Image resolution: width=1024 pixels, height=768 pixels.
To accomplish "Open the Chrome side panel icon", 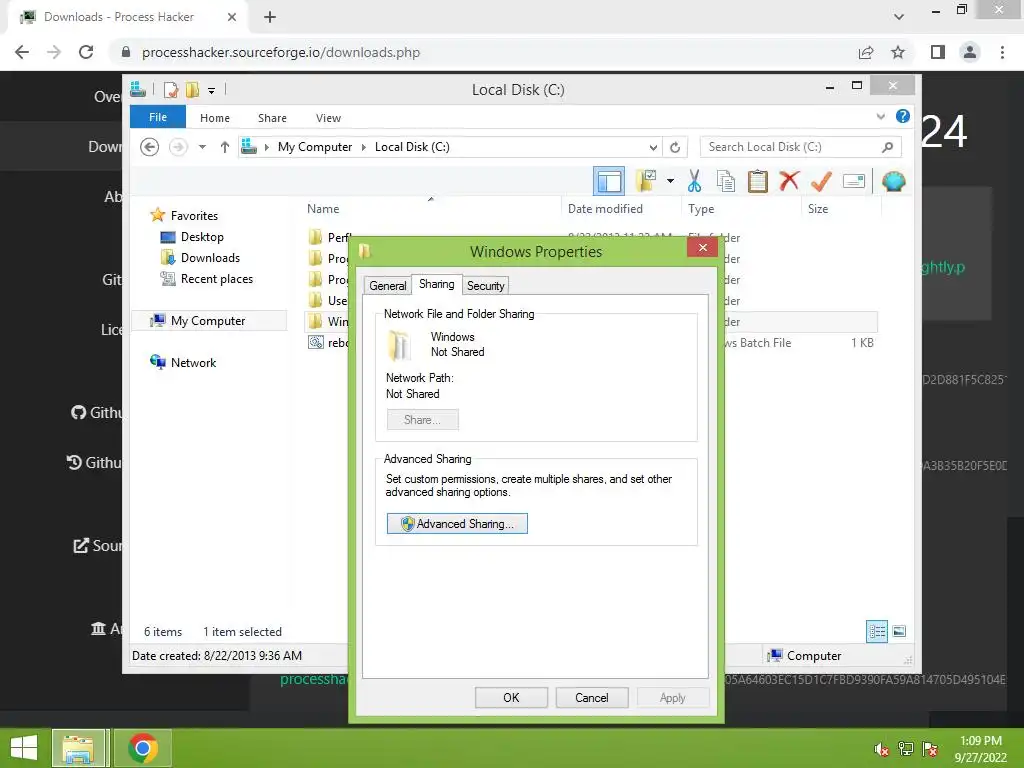I will pyautogui.click(x=938, y=52).
